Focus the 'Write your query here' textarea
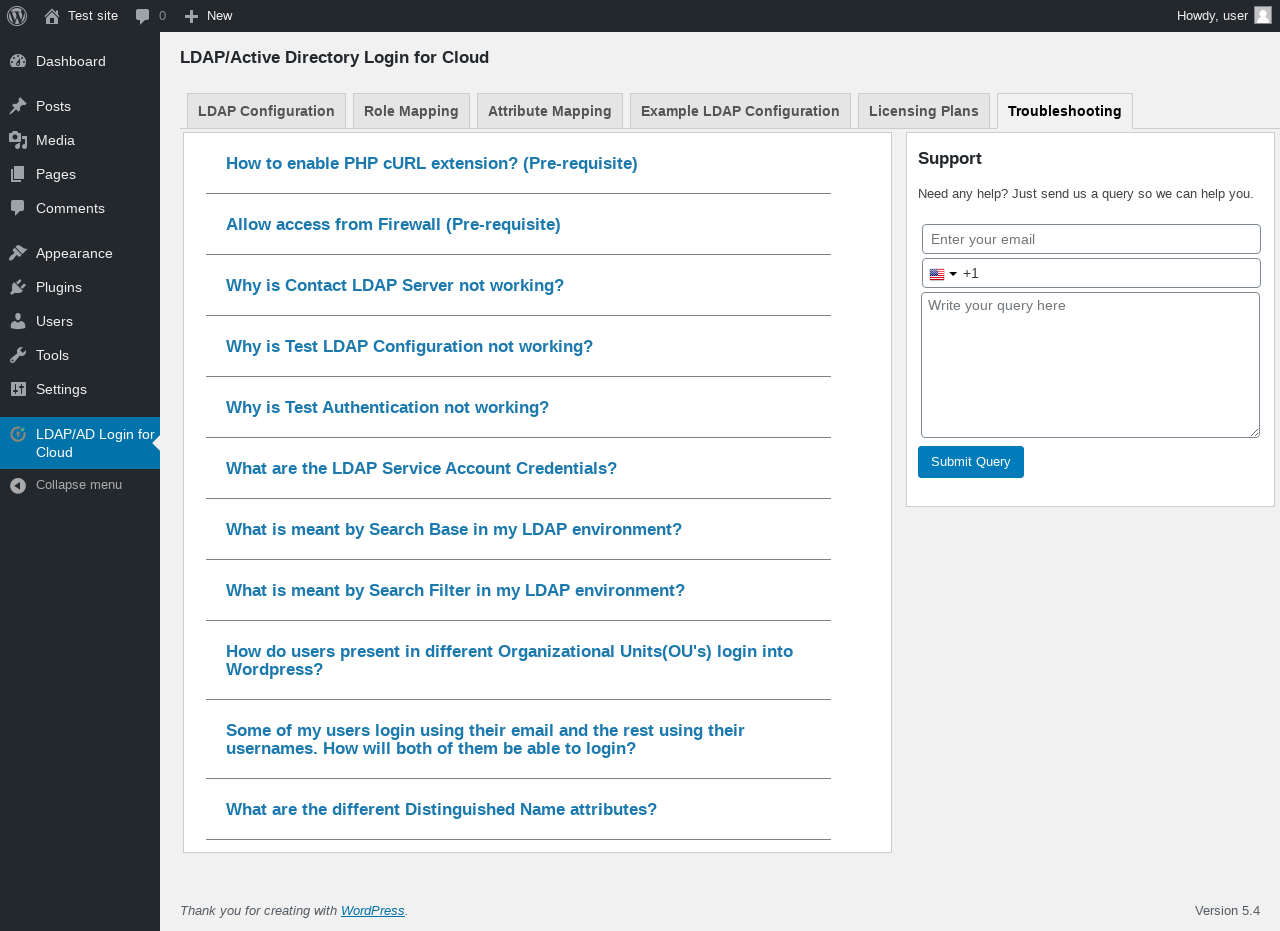 coord(1089,365)
